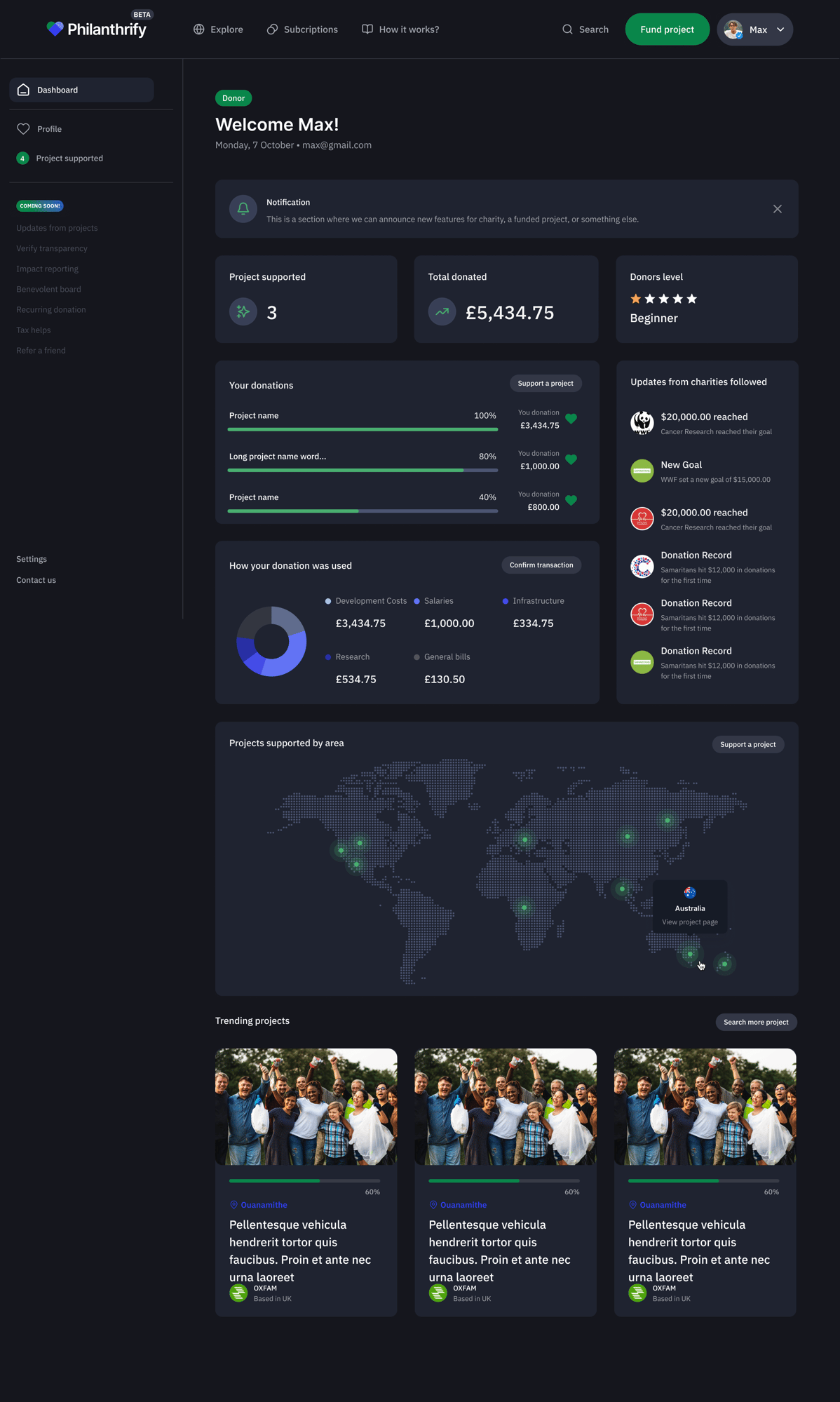Click the Confirm transaction button
The image size is (840, 1402).
541,565
